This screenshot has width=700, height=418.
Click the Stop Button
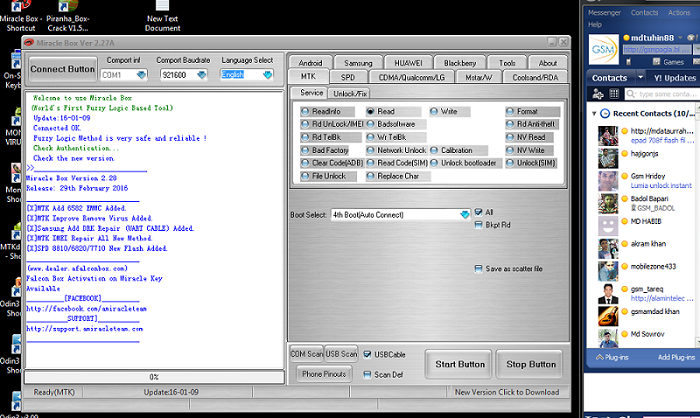531,364
